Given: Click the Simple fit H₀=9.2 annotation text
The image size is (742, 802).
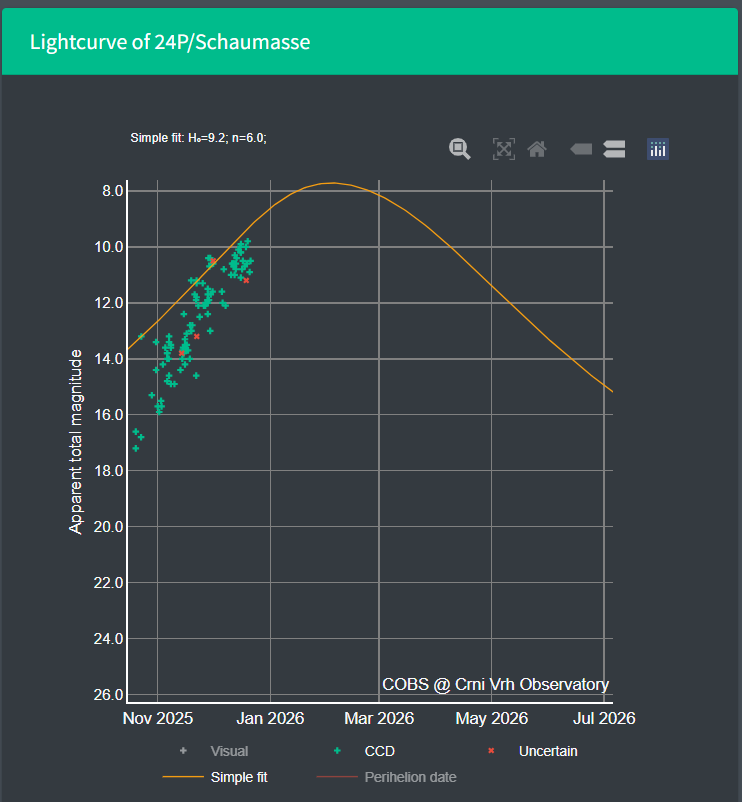Looking at the screenshot, I should [198, 138].
